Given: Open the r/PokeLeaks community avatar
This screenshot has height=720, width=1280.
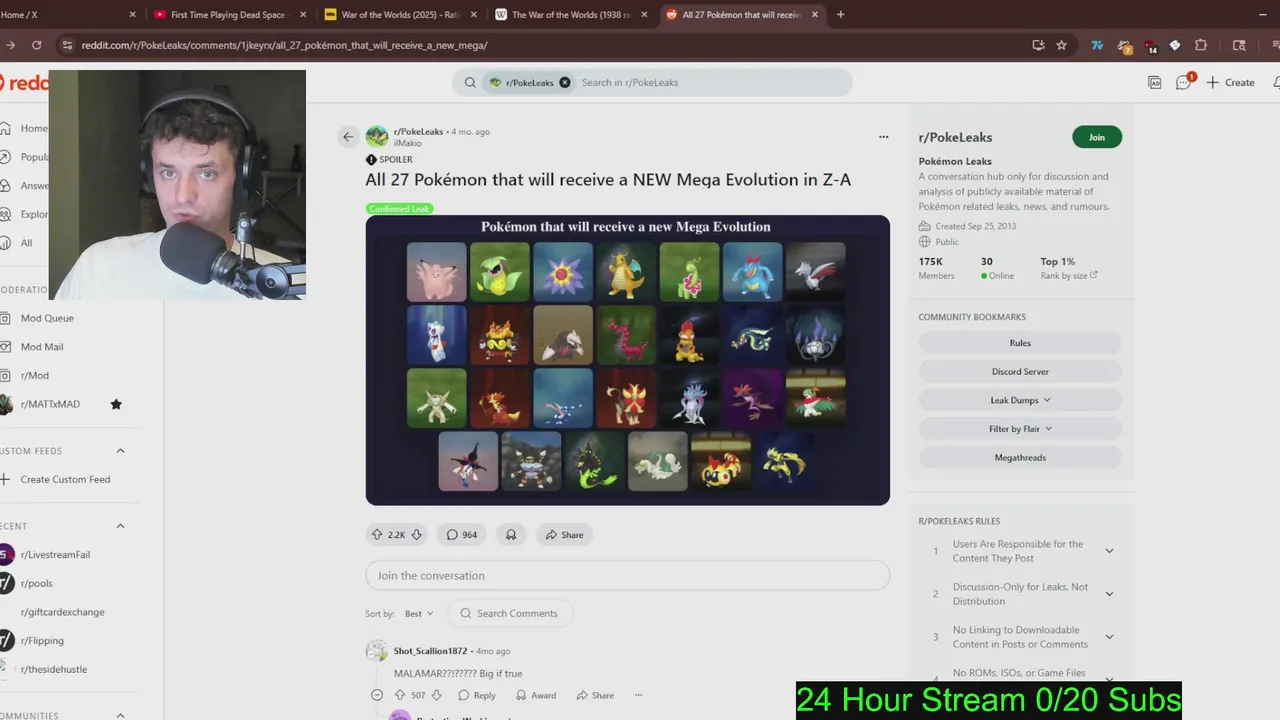Looking at the screenshot, I should click(377, 137).
